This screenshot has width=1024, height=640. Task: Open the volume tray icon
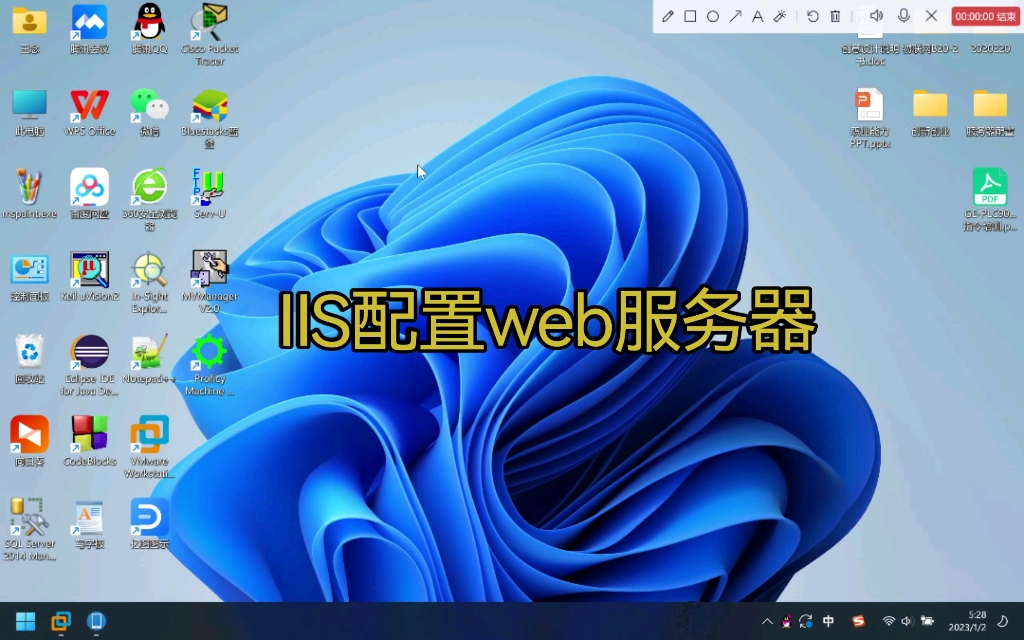[x=906, y=621]
